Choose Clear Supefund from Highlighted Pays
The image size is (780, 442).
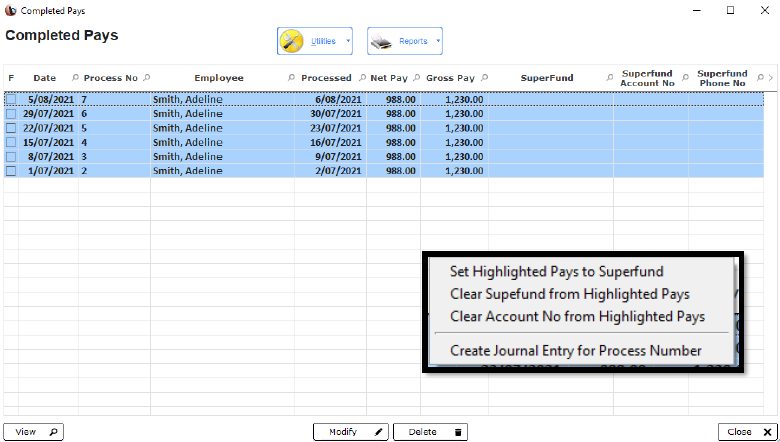(570, 294)
